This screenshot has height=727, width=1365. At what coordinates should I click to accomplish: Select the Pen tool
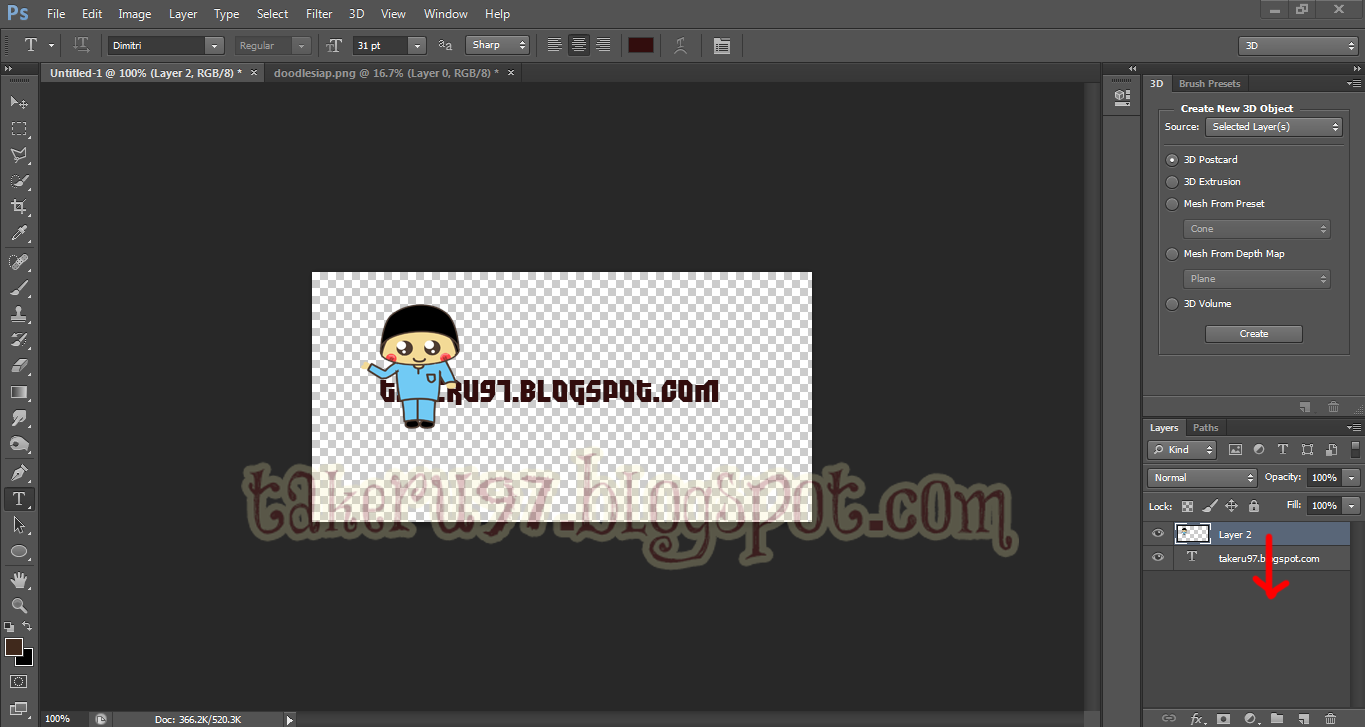coord(19,472)
